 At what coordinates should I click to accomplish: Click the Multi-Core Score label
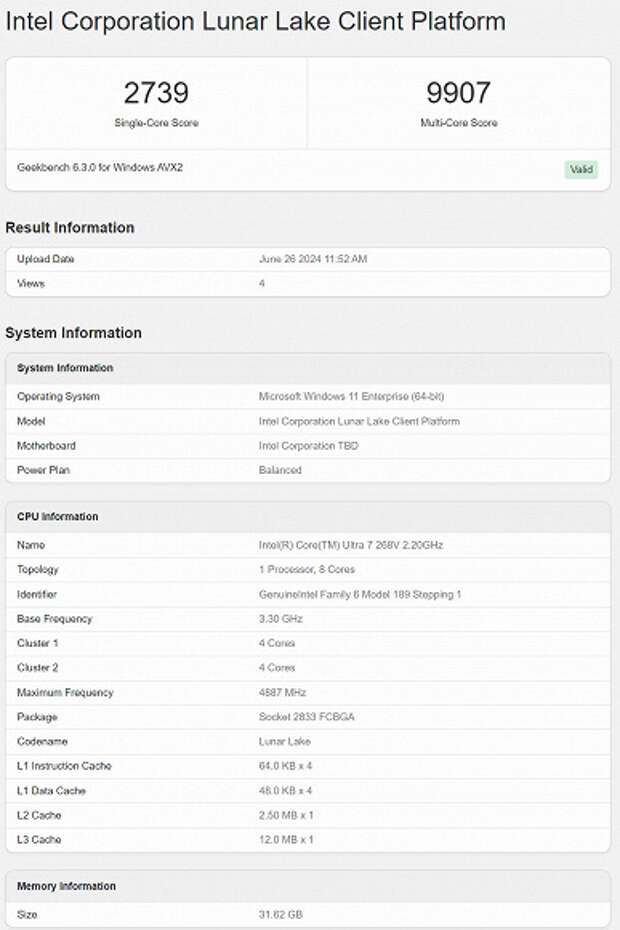click(x=459, y=123)
